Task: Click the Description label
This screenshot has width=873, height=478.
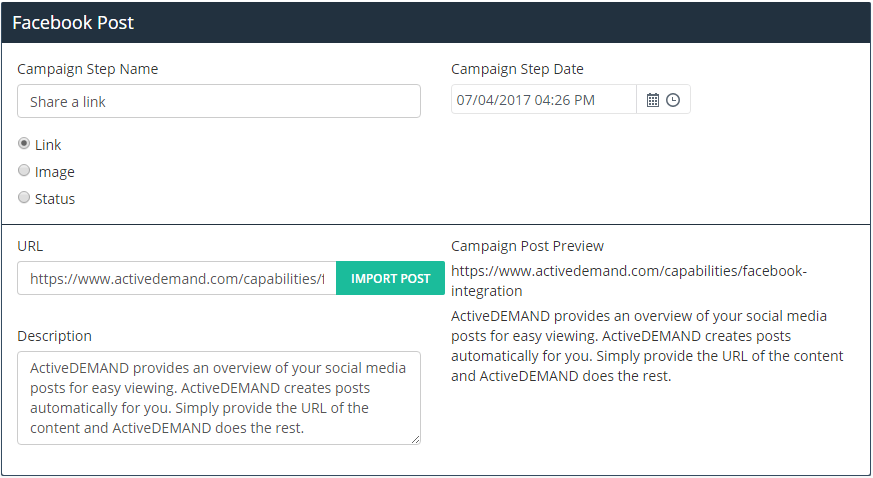Action: (55, 336)
